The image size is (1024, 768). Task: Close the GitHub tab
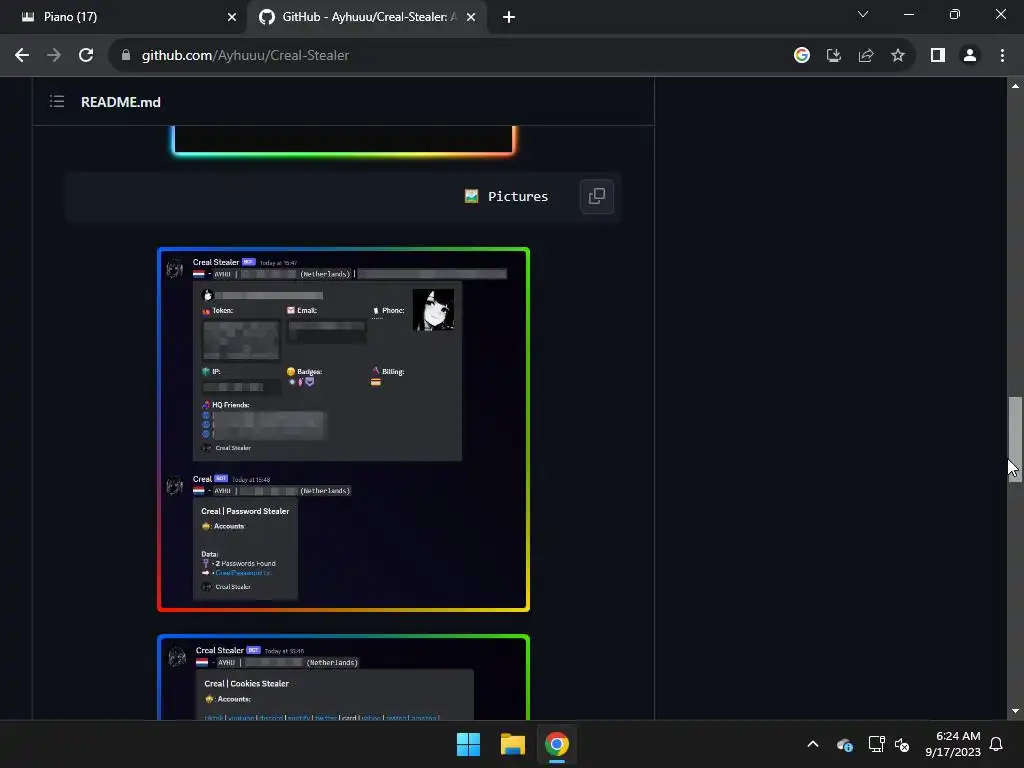(x=471, y=17)
